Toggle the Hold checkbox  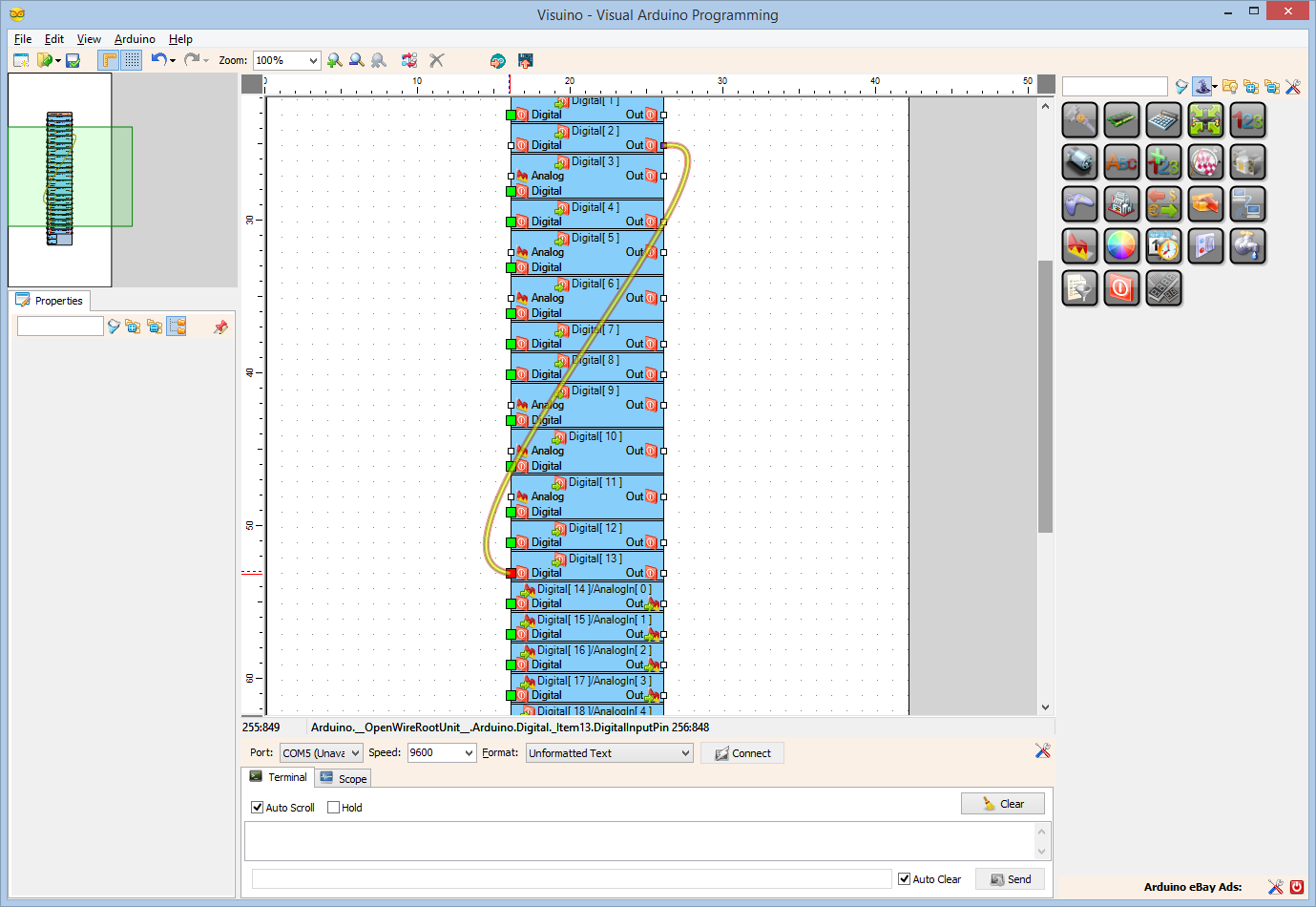click(x=334, y=808)
